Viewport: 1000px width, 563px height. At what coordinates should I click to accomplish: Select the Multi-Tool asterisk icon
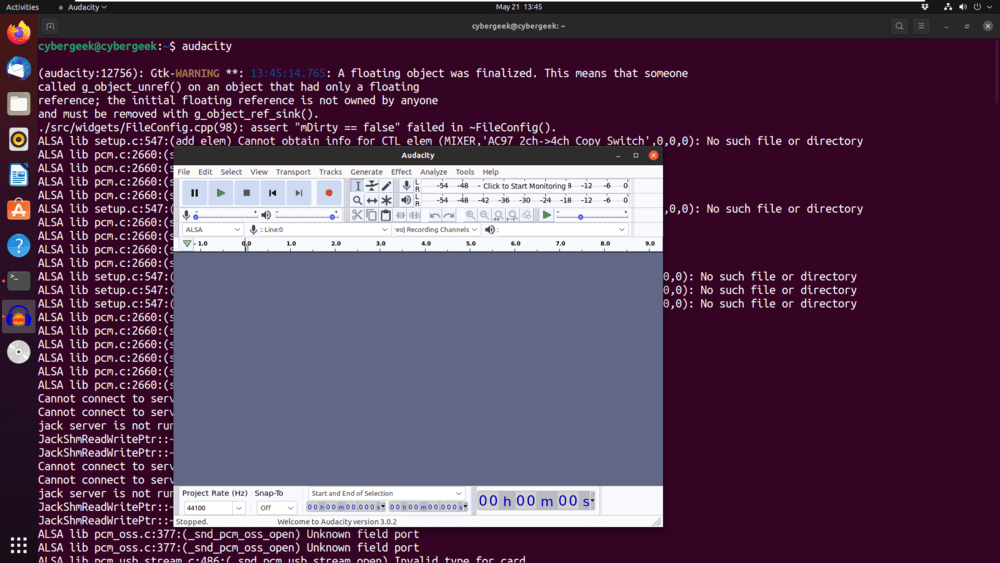click(x=386, y=200)
